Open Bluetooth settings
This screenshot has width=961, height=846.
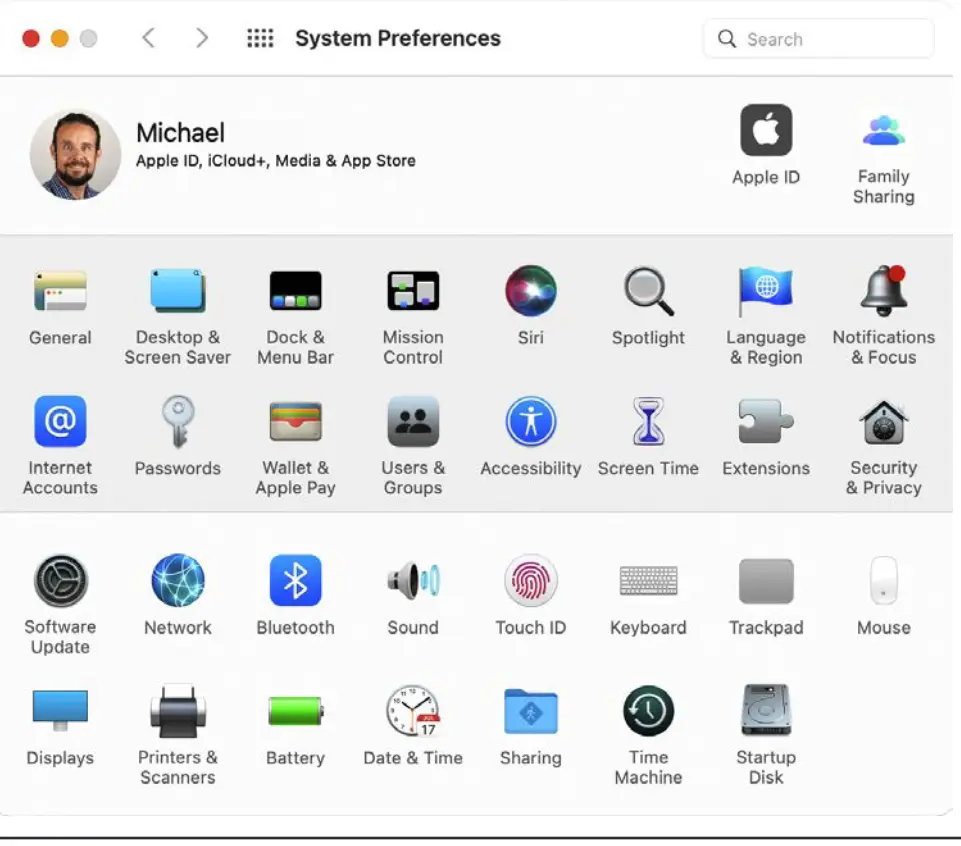(295, 582)
